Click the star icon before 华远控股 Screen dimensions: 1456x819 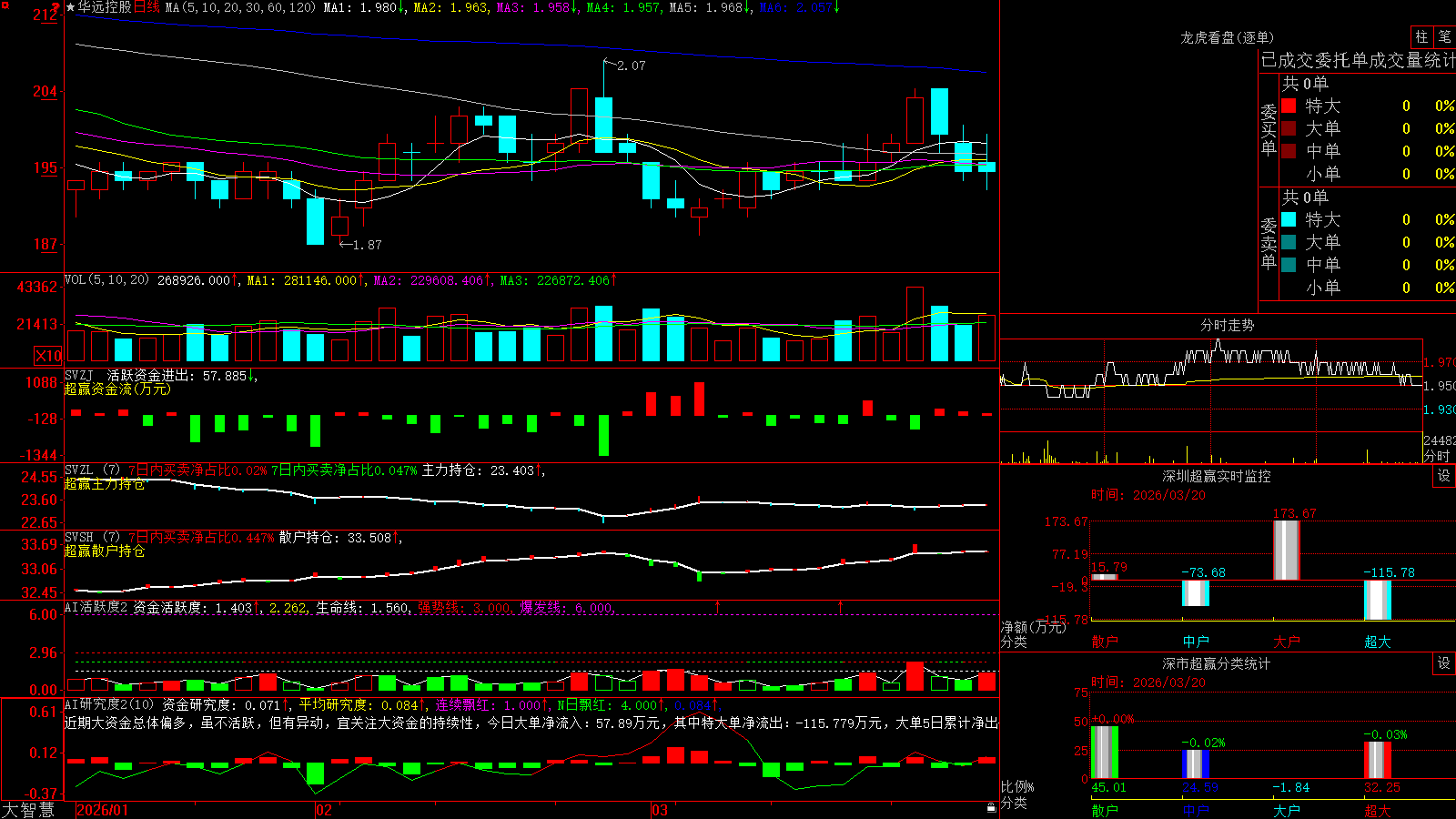(70, 7)
